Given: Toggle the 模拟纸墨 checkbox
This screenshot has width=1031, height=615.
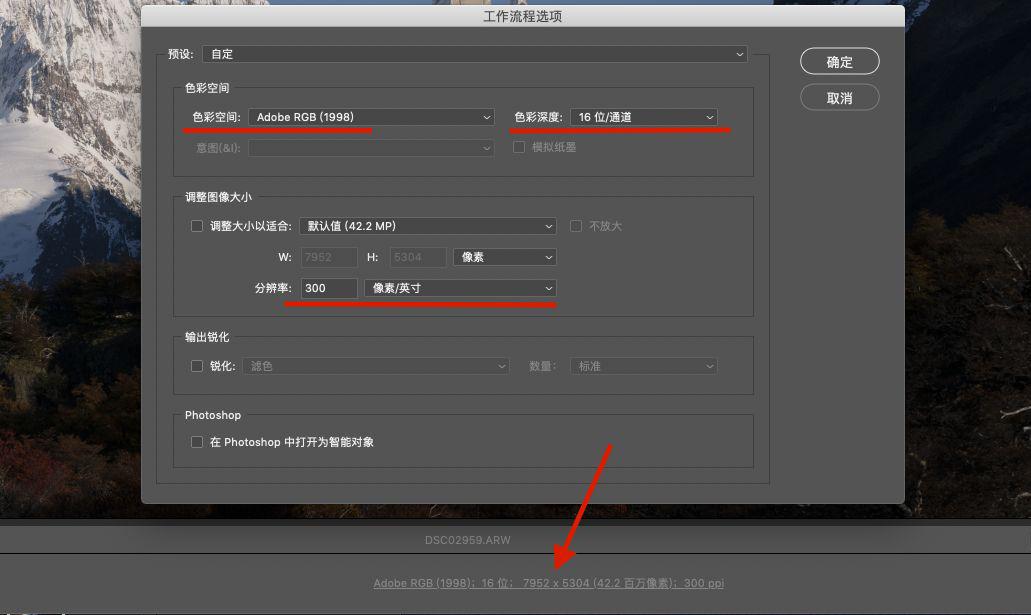Looking at the screenshot, I should (519, 147).
